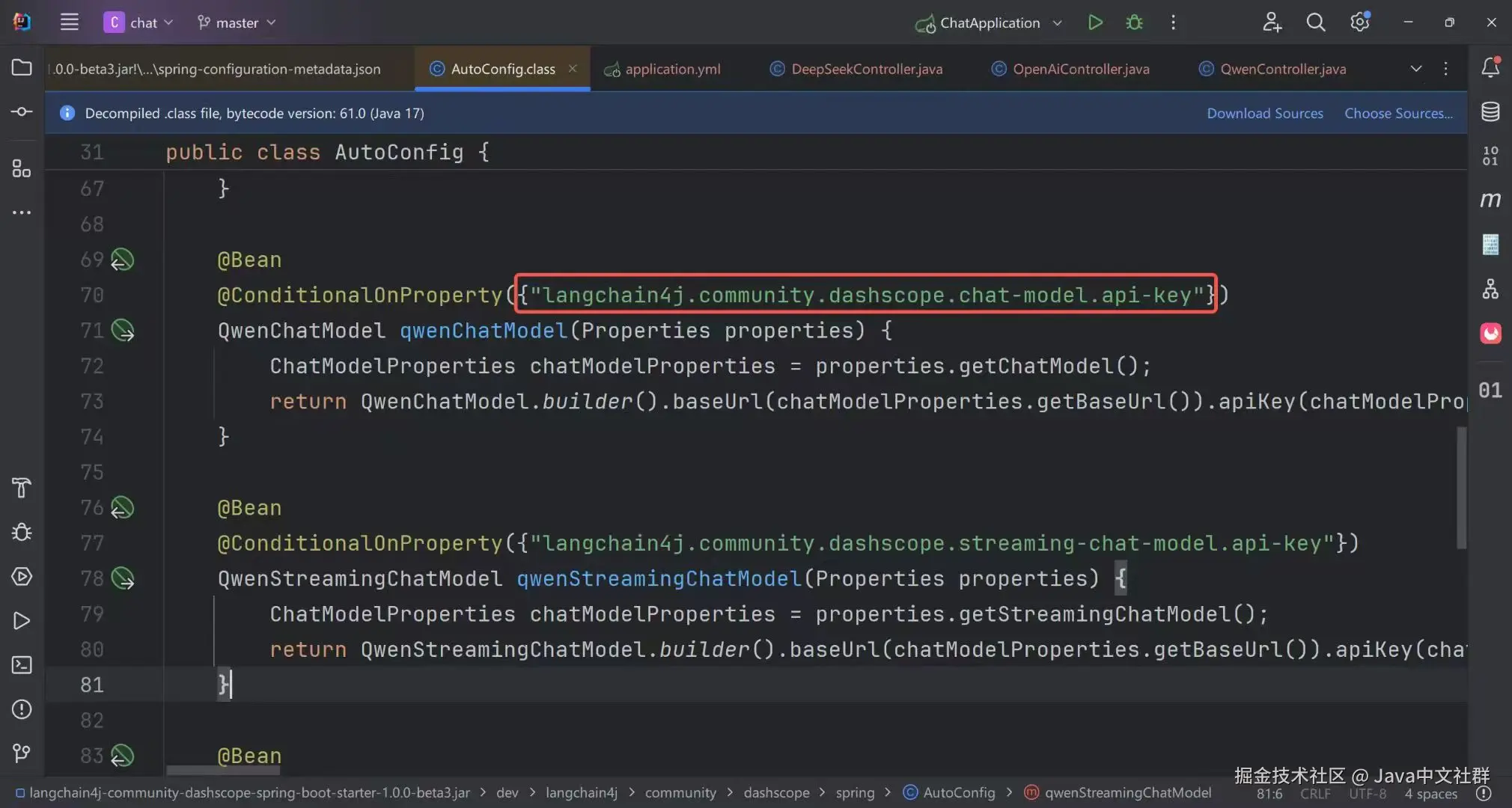Open the DeepSeekController.java tab
This screenshot has height=808, width=1512.
tap(866, 69)
